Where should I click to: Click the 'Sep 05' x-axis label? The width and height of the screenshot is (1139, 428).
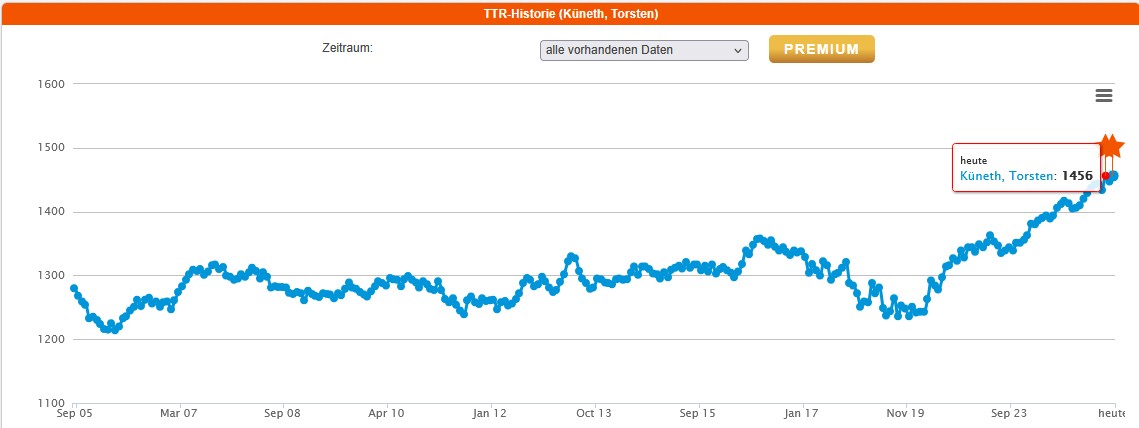click(x=76, y=412)
